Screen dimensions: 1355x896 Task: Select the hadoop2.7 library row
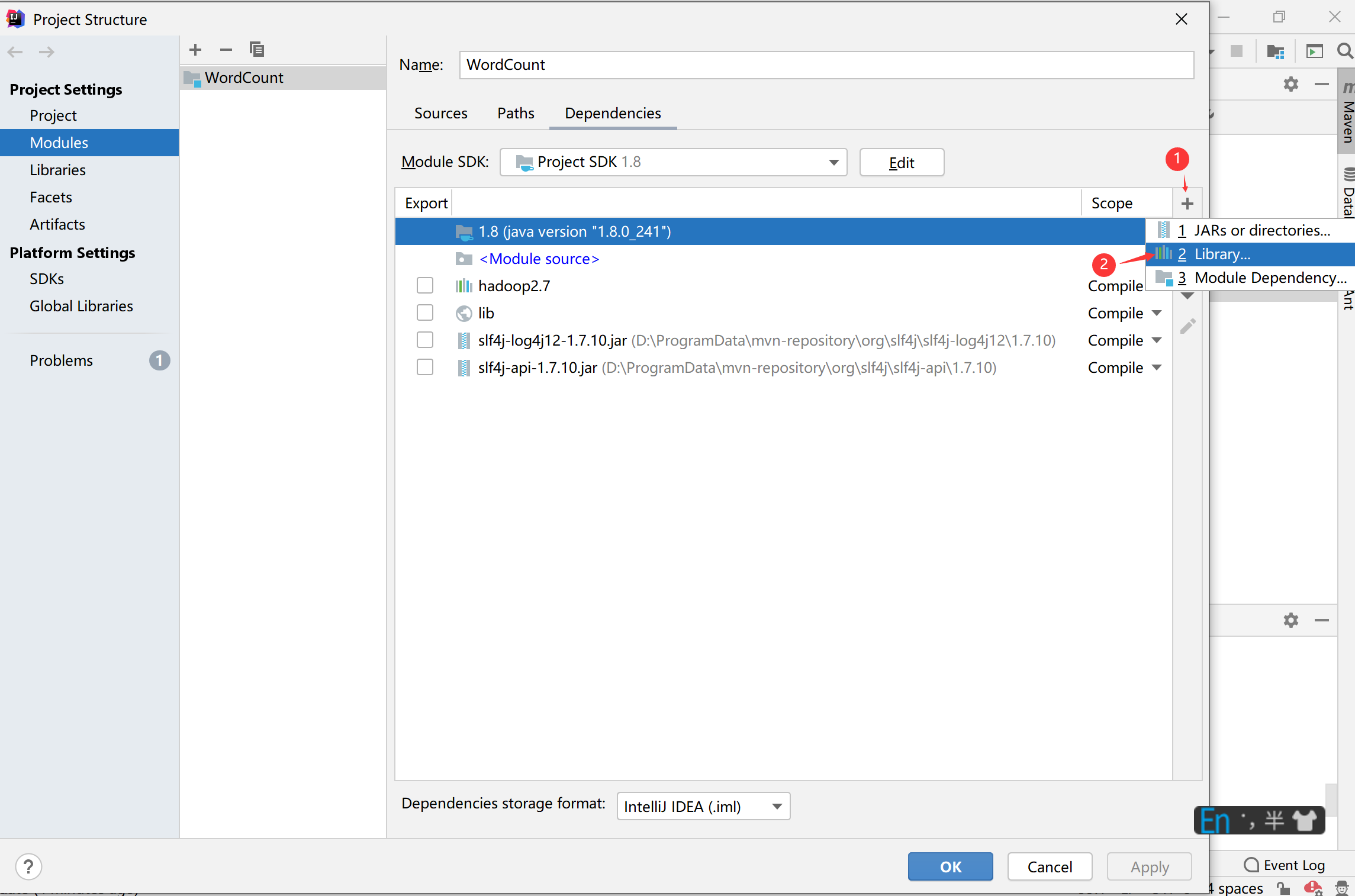(x=783, y=286)
